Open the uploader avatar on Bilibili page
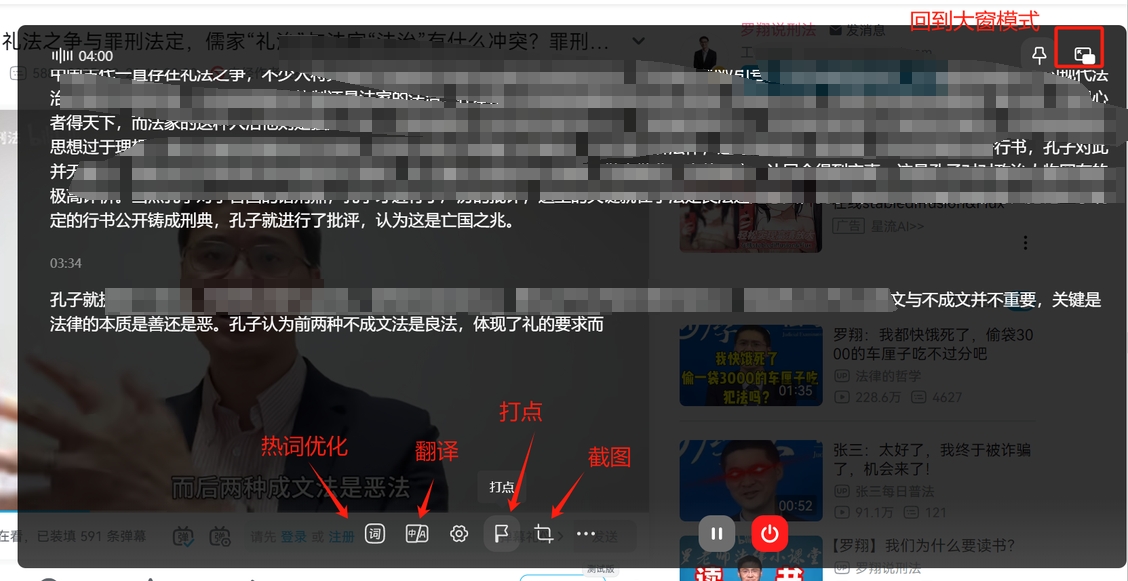This screenshot has width=1128, height=581. point(705,52)
